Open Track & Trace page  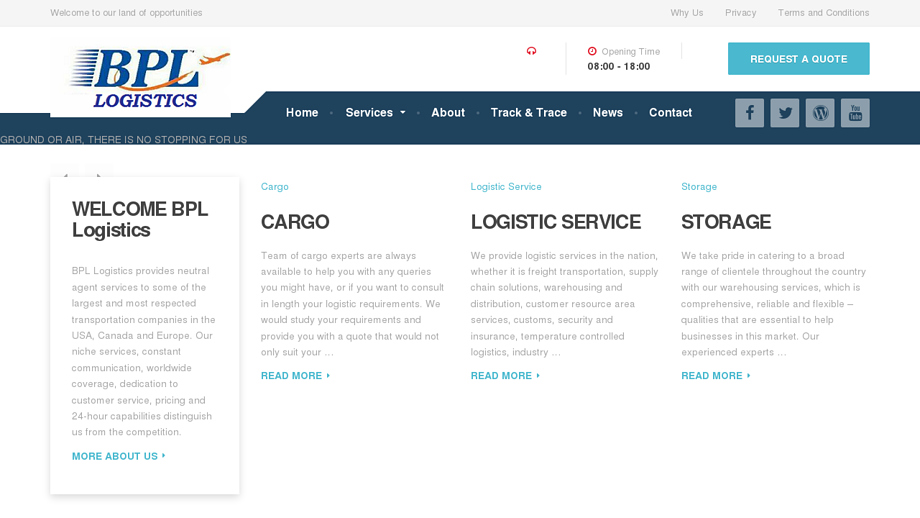[x=528, y=113]
